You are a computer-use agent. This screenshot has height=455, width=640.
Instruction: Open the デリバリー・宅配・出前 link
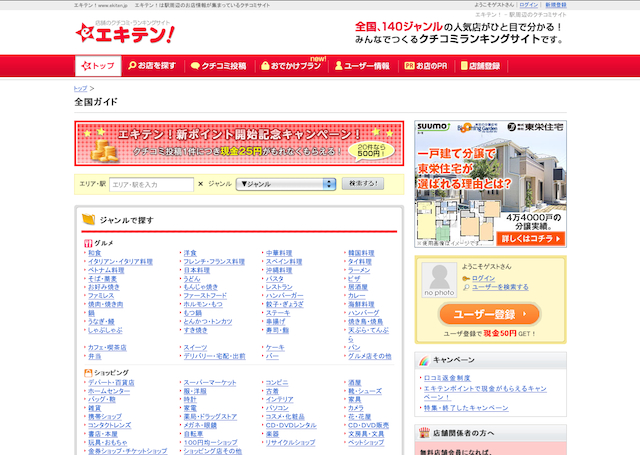click(x=214, y=356)
